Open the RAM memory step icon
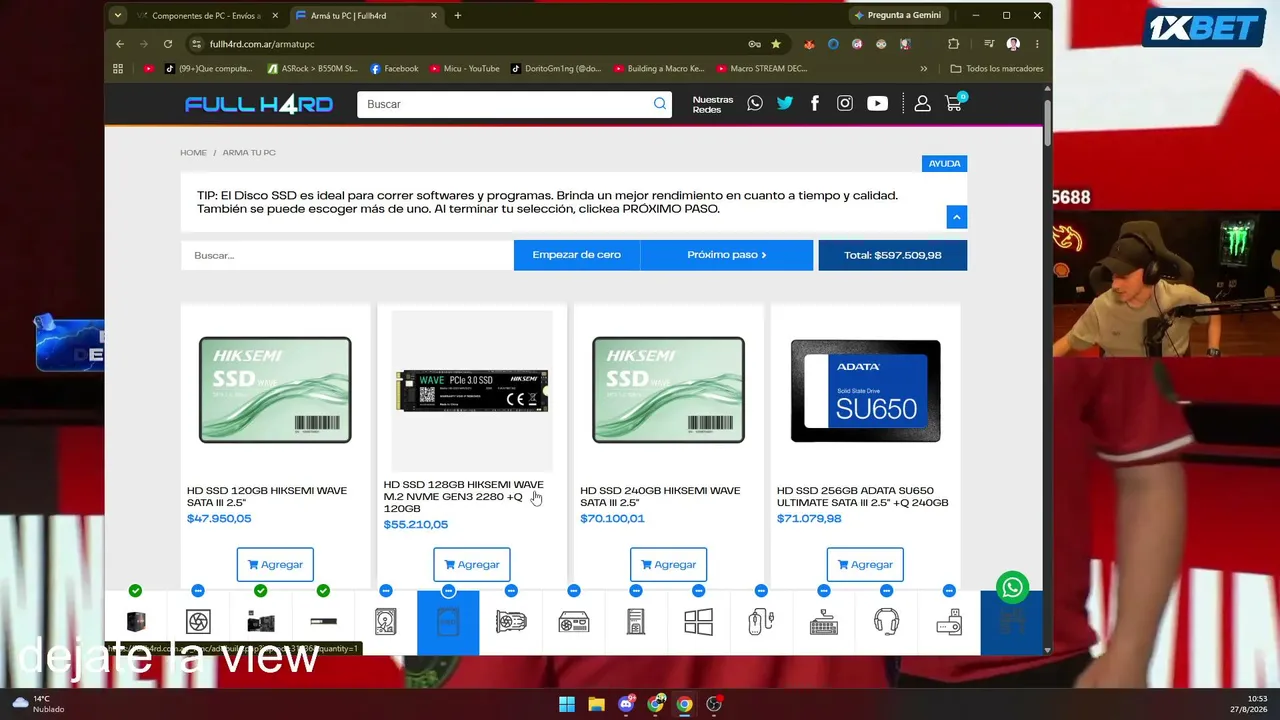 click(323, 622)
